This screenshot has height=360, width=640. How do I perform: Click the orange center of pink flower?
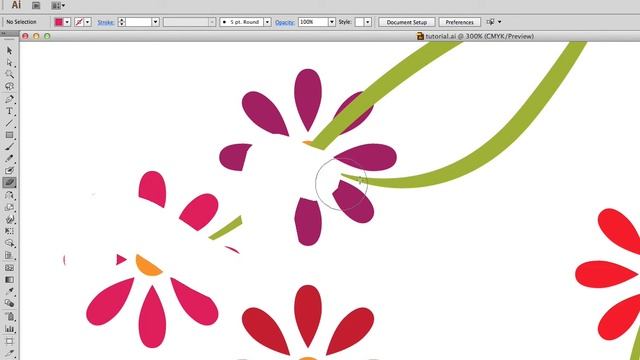(148, 266)
